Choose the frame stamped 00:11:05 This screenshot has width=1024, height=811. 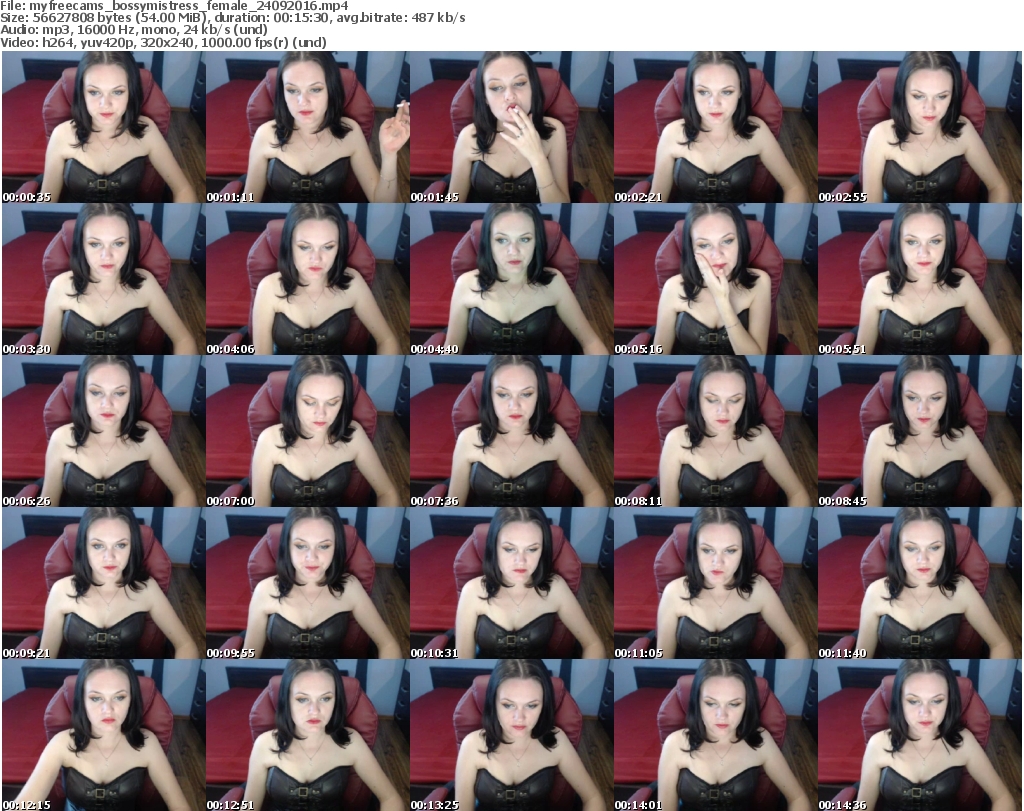point(715,583)
